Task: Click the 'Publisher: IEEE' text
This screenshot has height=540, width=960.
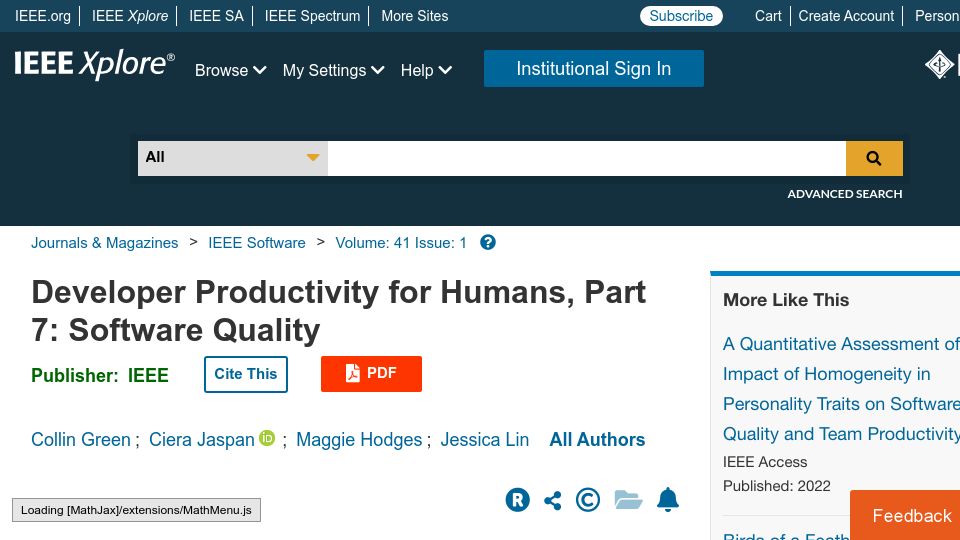Action: tap(100, 375)
